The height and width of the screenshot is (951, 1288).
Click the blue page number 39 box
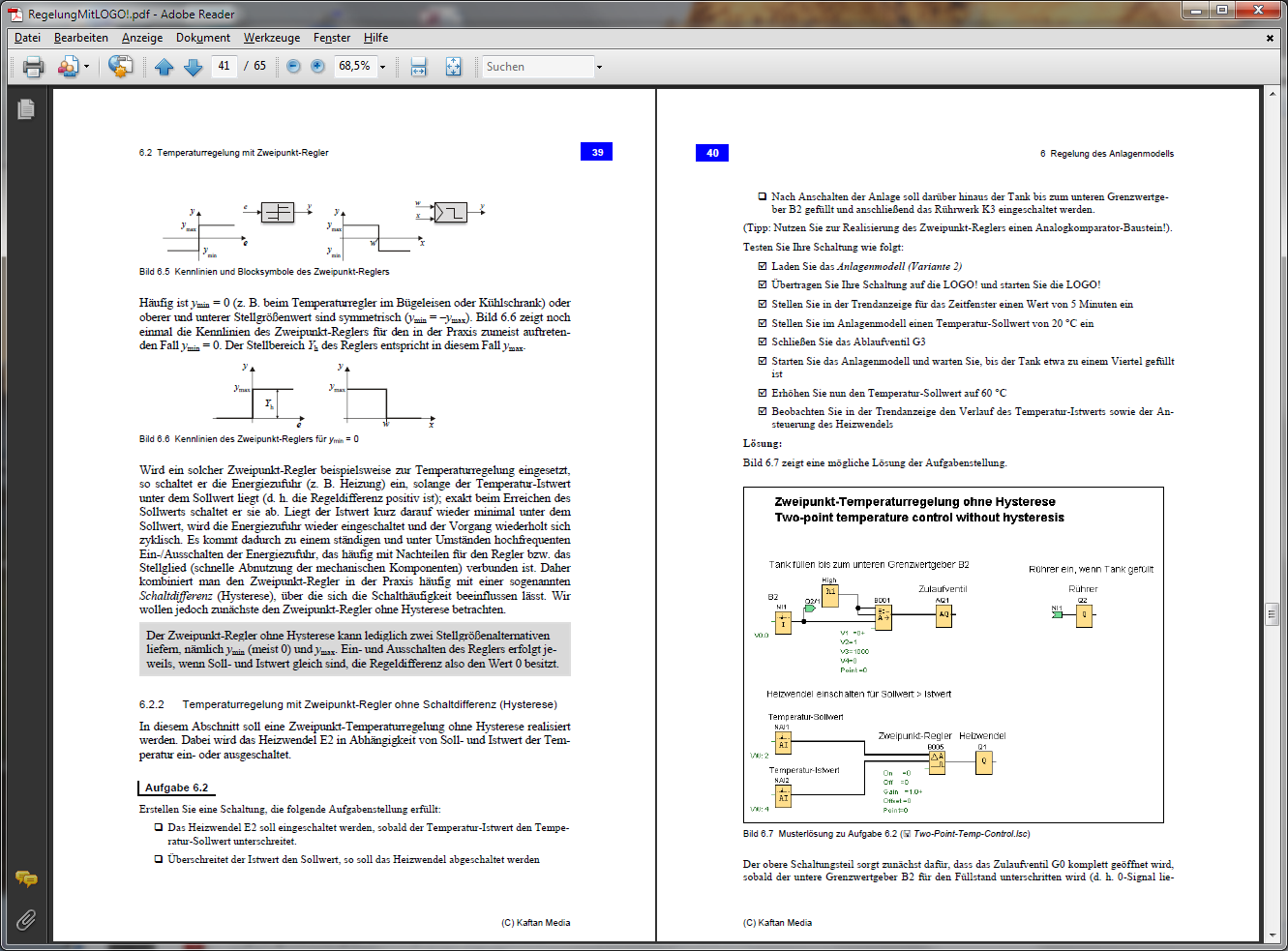pyautogui.click(x=597, y=152)
